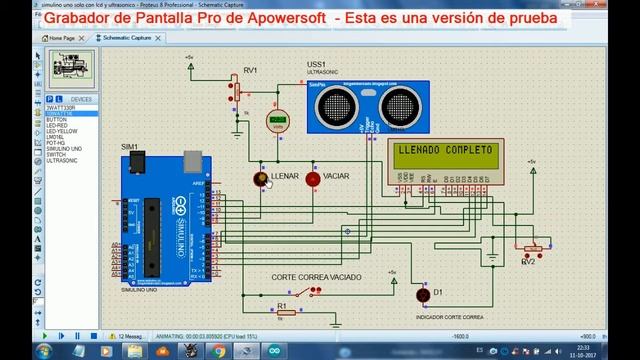Select the Subcircuit Mode tool
Image resolution: width=640 pixels, height=360 pixels.
coord(38,113)
